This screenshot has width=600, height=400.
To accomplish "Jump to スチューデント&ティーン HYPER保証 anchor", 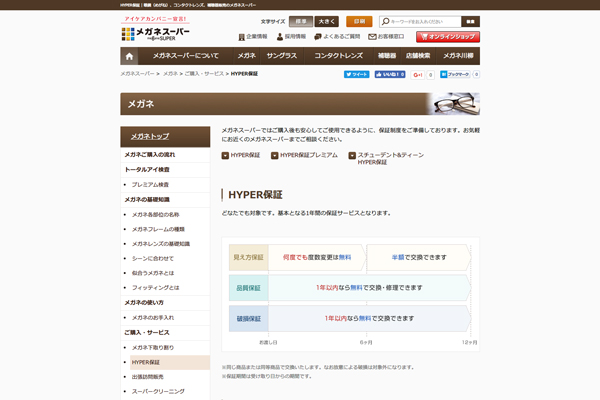I will point(386,158).
